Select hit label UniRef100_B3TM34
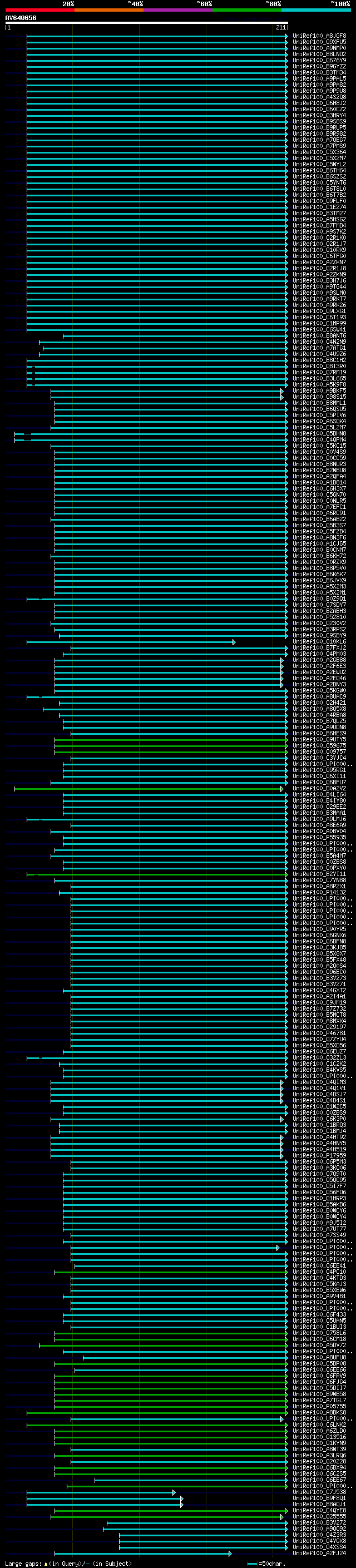Screen dimensions: 356x1568 [319, 72]
